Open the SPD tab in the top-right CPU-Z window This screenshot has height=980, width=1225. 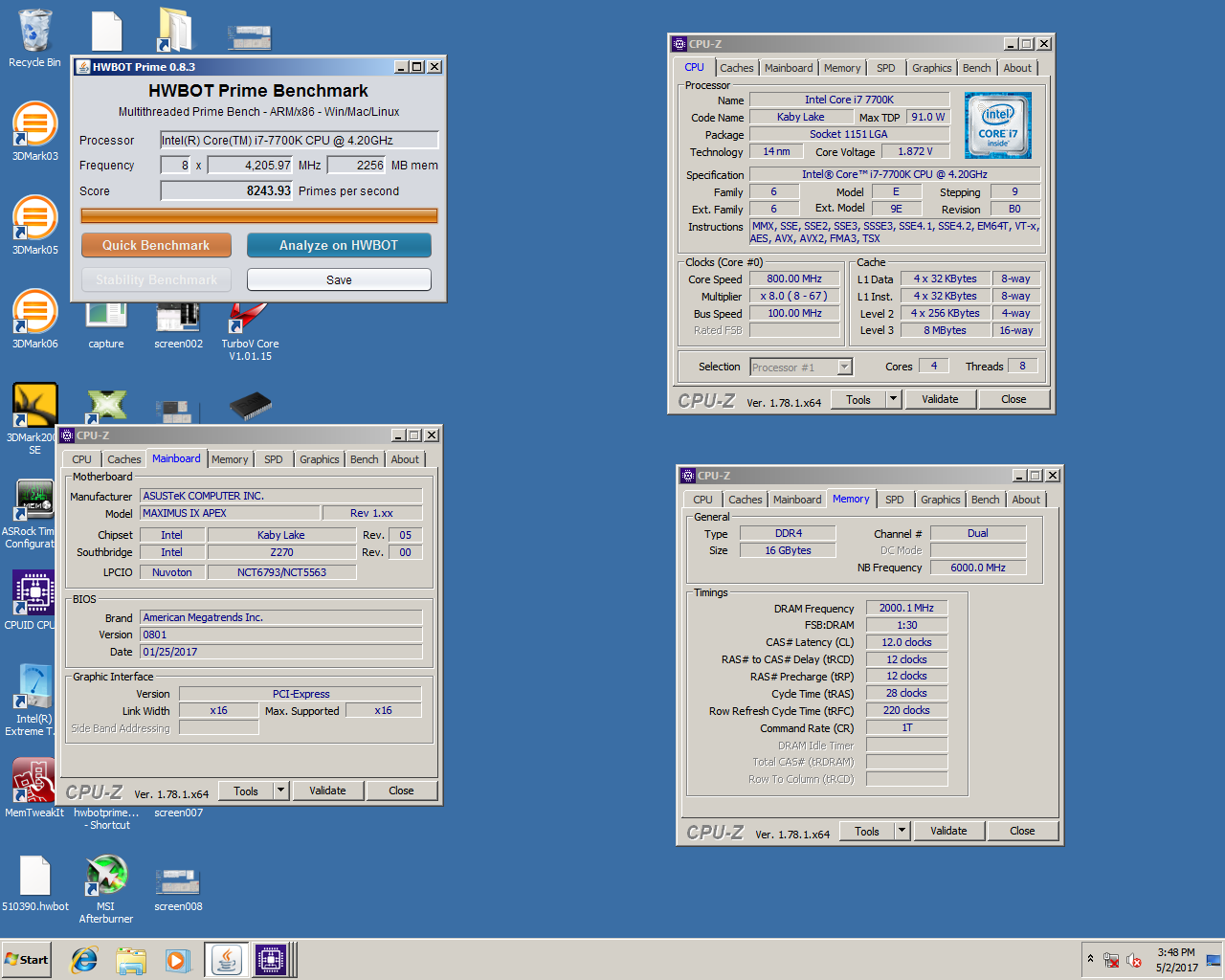click(886, 68)
